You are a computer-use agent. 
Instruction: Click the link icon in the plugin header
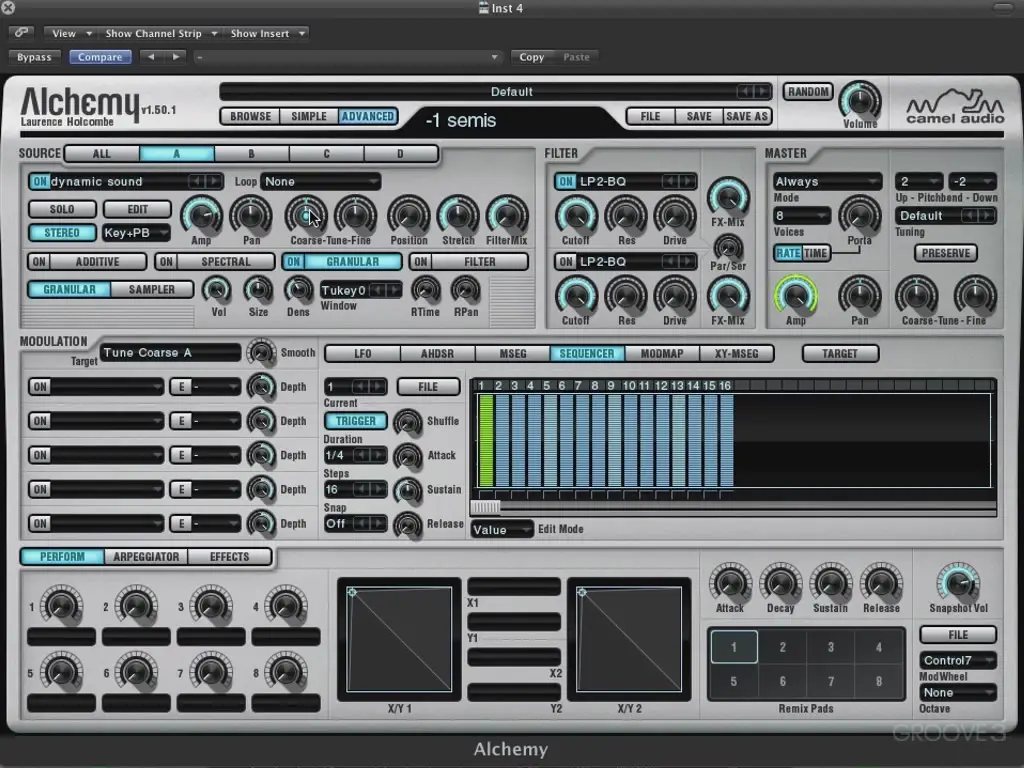pos(22,33)
